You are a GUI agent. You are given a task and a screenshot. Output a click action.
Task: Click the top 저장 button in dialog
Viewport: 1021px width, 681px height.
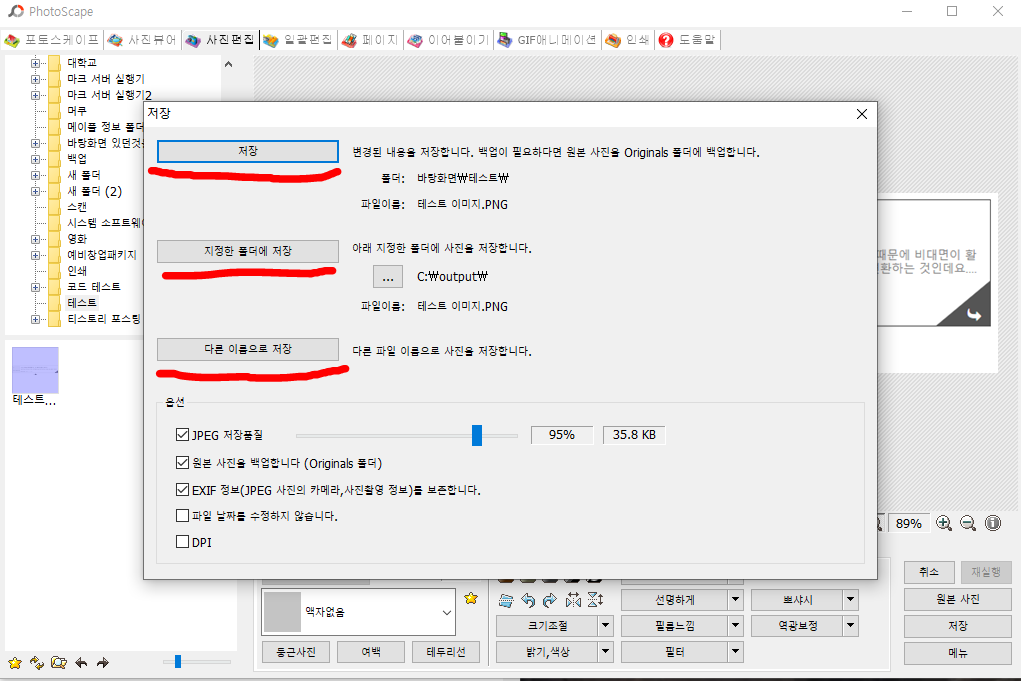click(x=247, y=151)
